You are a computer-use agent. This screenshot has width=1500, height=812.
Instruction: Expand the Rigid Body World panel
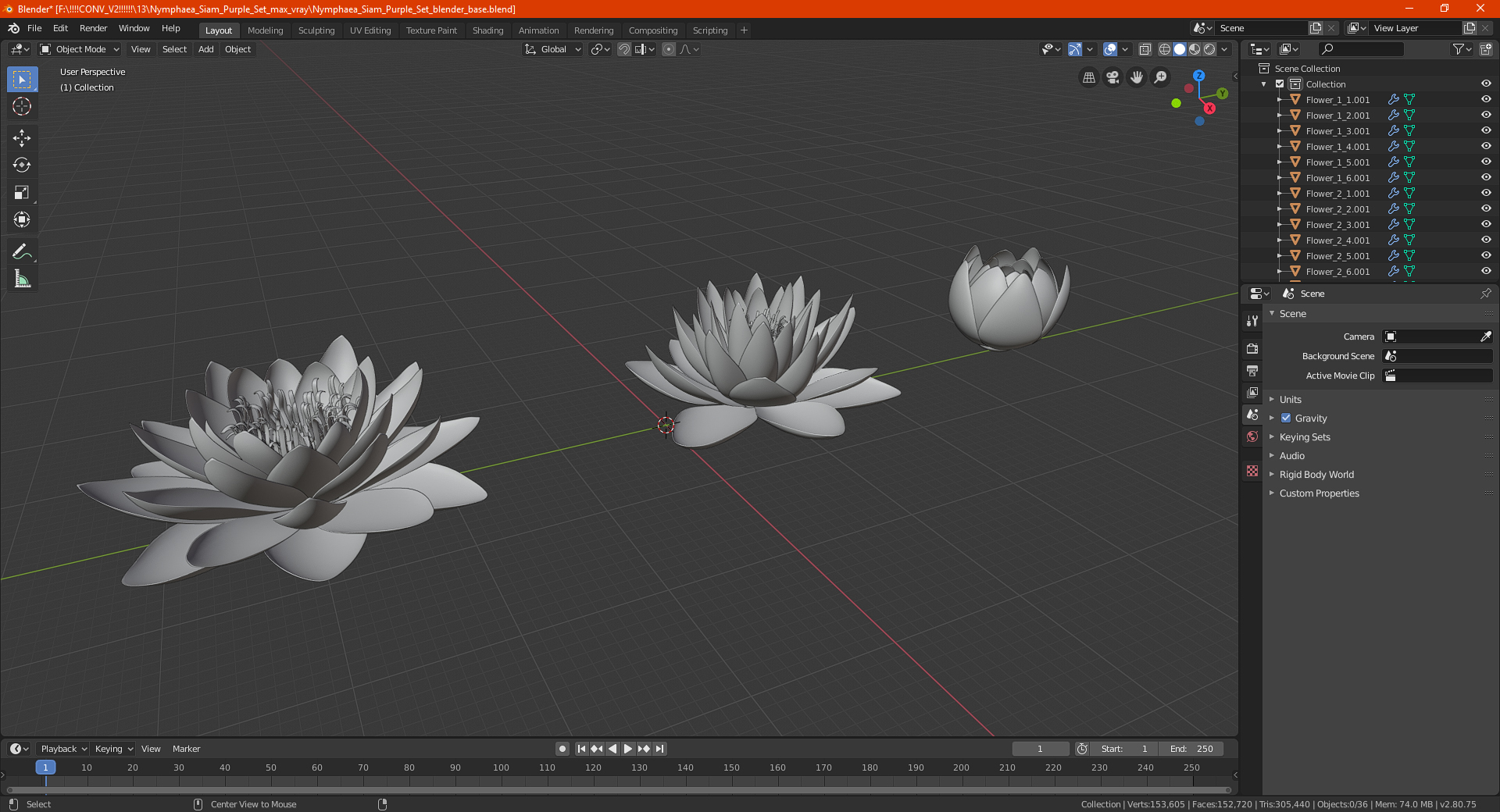point(1316,475)
